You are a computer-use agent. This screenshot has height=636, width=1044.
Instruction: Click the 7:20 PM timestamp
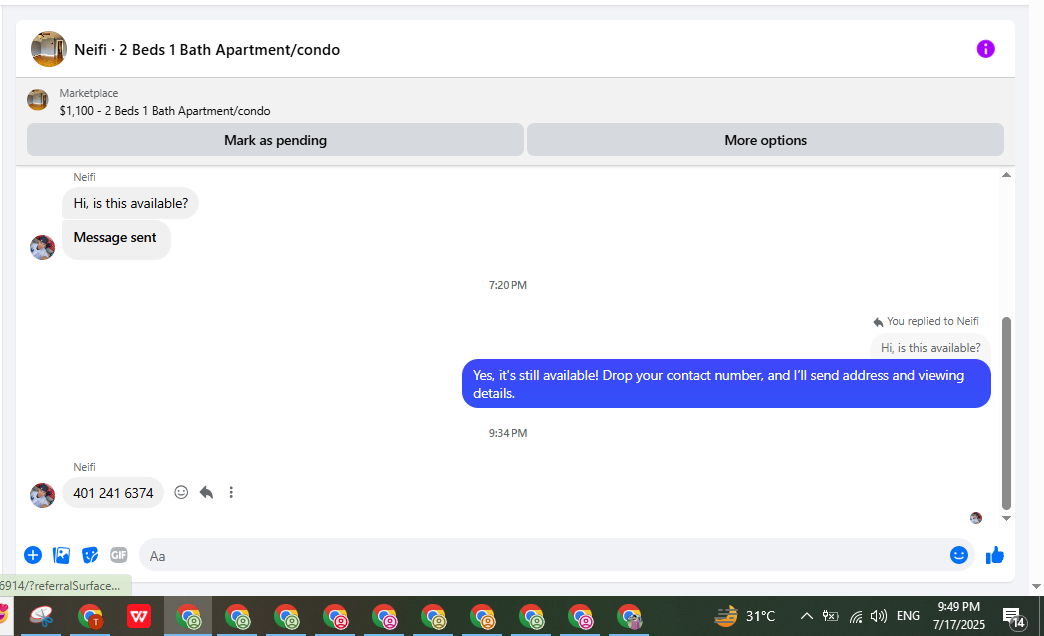coord(507,285)
